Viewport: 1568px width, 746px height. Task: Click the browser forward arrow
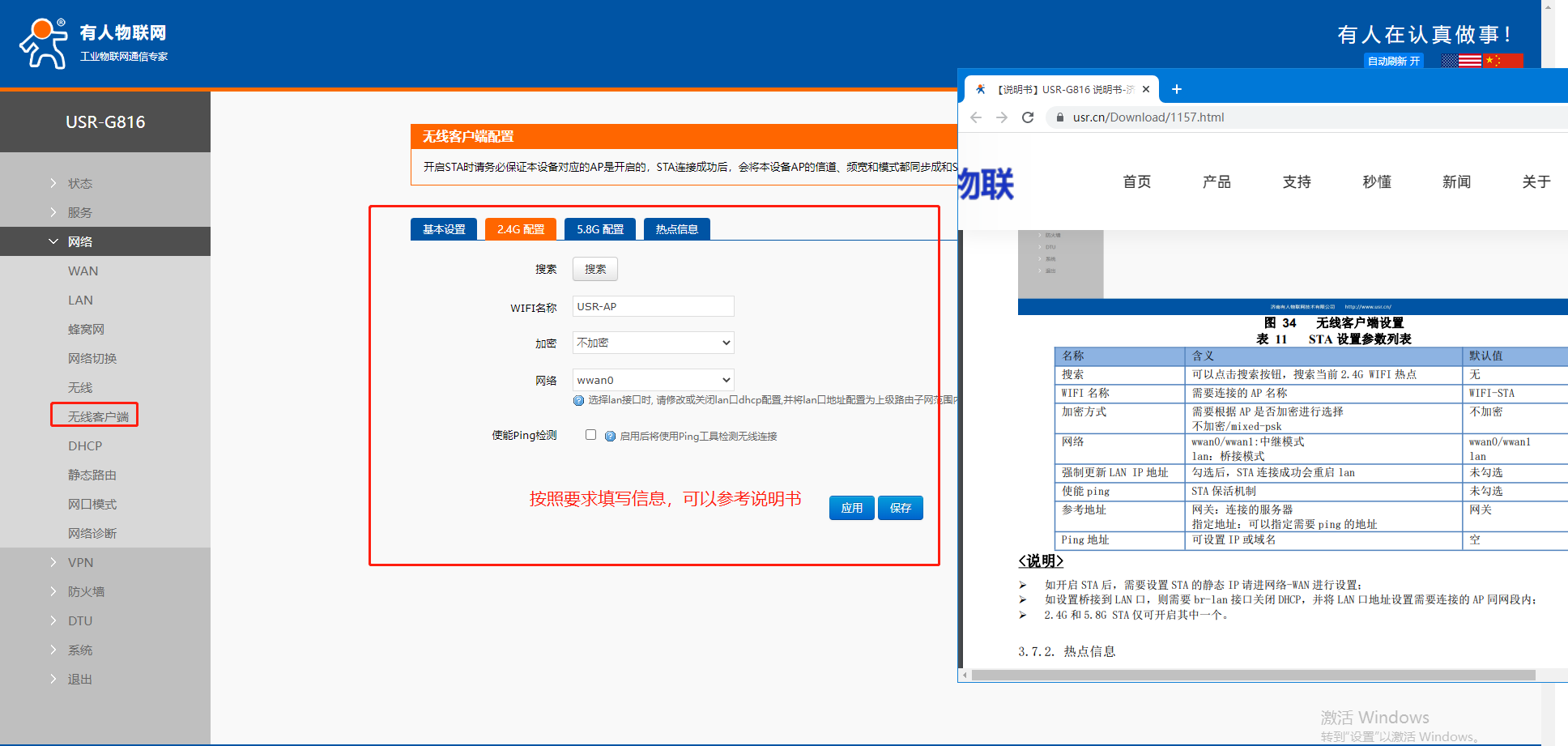(1002, 117)
